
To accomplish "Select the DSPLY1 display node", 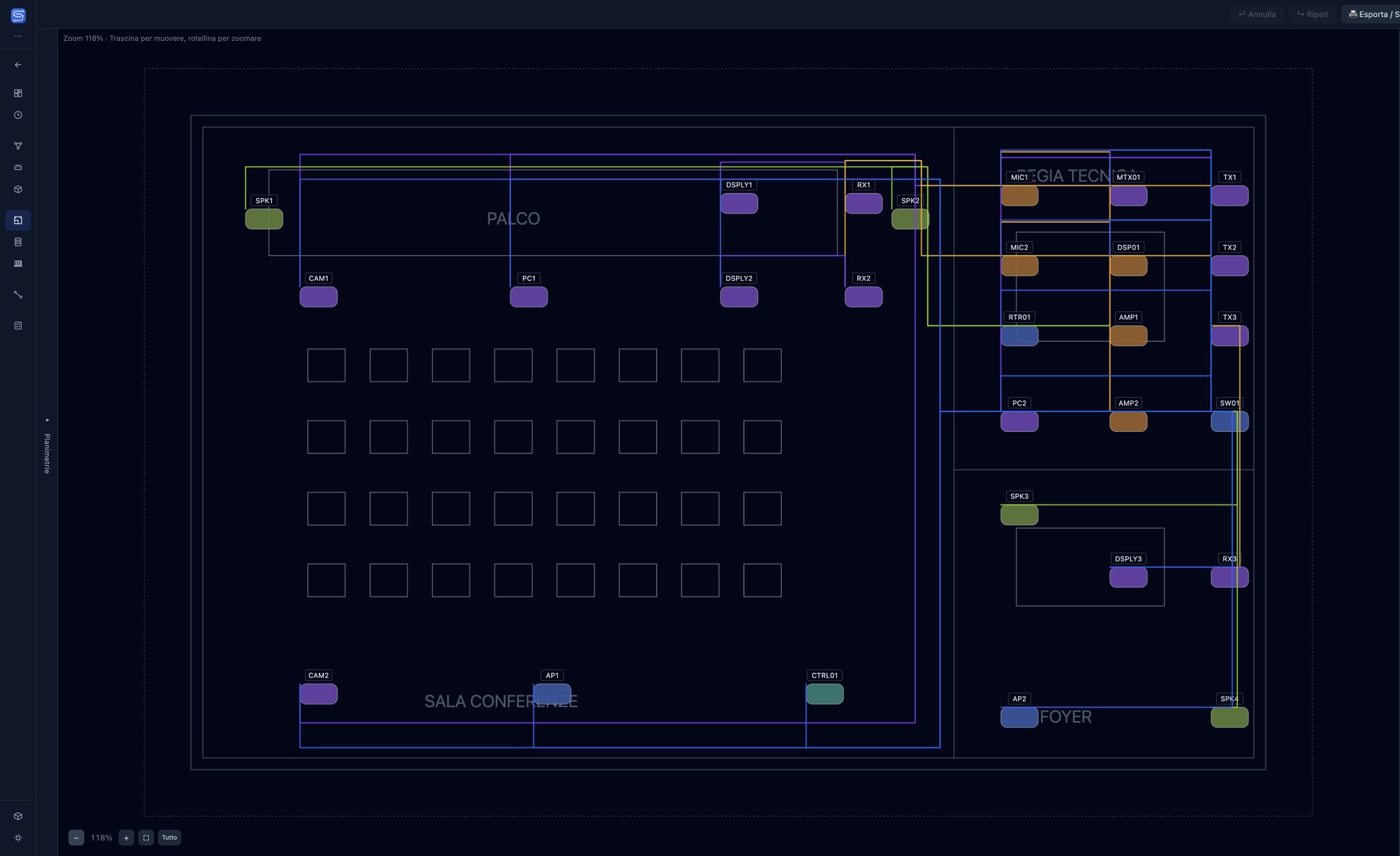I will pyautogui.click(x=739, y=203).
